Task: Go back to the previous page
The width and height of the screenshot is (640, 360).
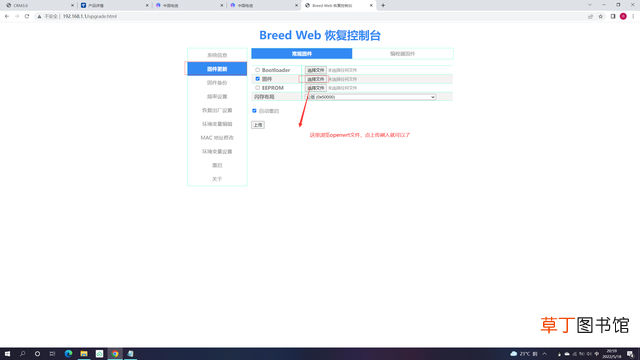Action: coord(7,16)
